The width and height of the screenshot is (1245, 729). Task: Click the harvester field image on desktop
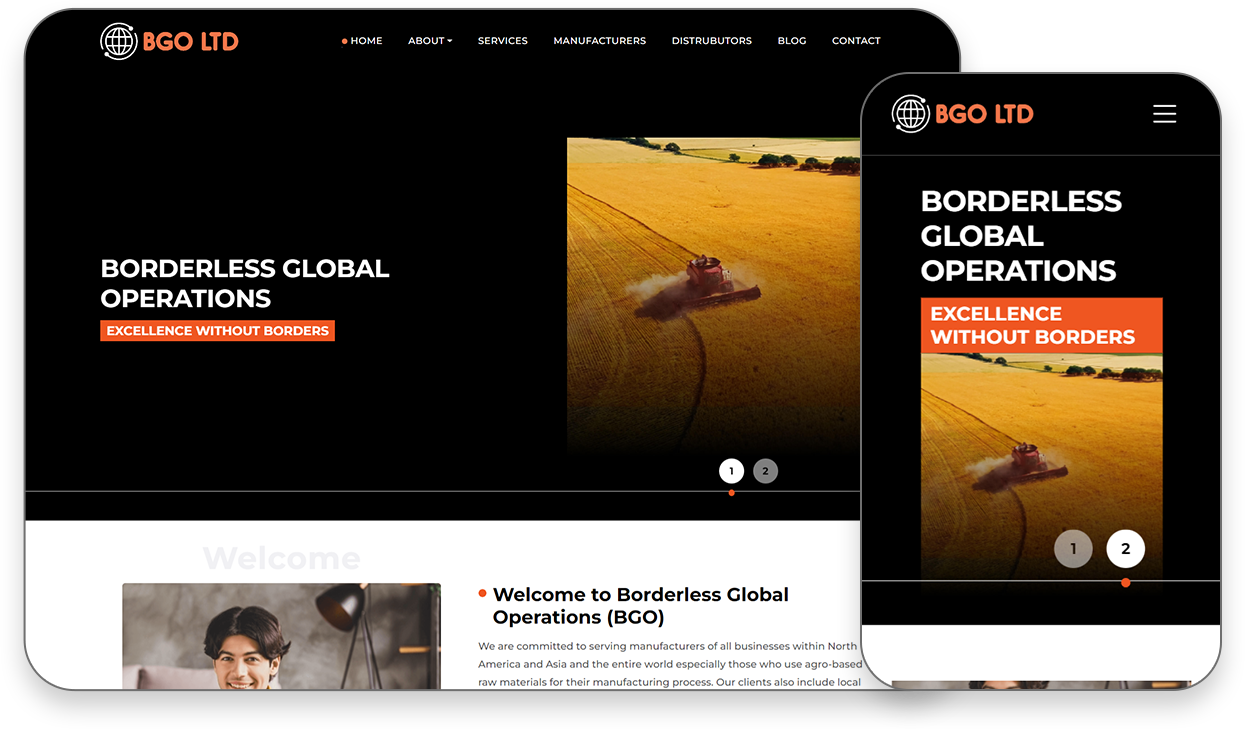[x=712, y=290]
